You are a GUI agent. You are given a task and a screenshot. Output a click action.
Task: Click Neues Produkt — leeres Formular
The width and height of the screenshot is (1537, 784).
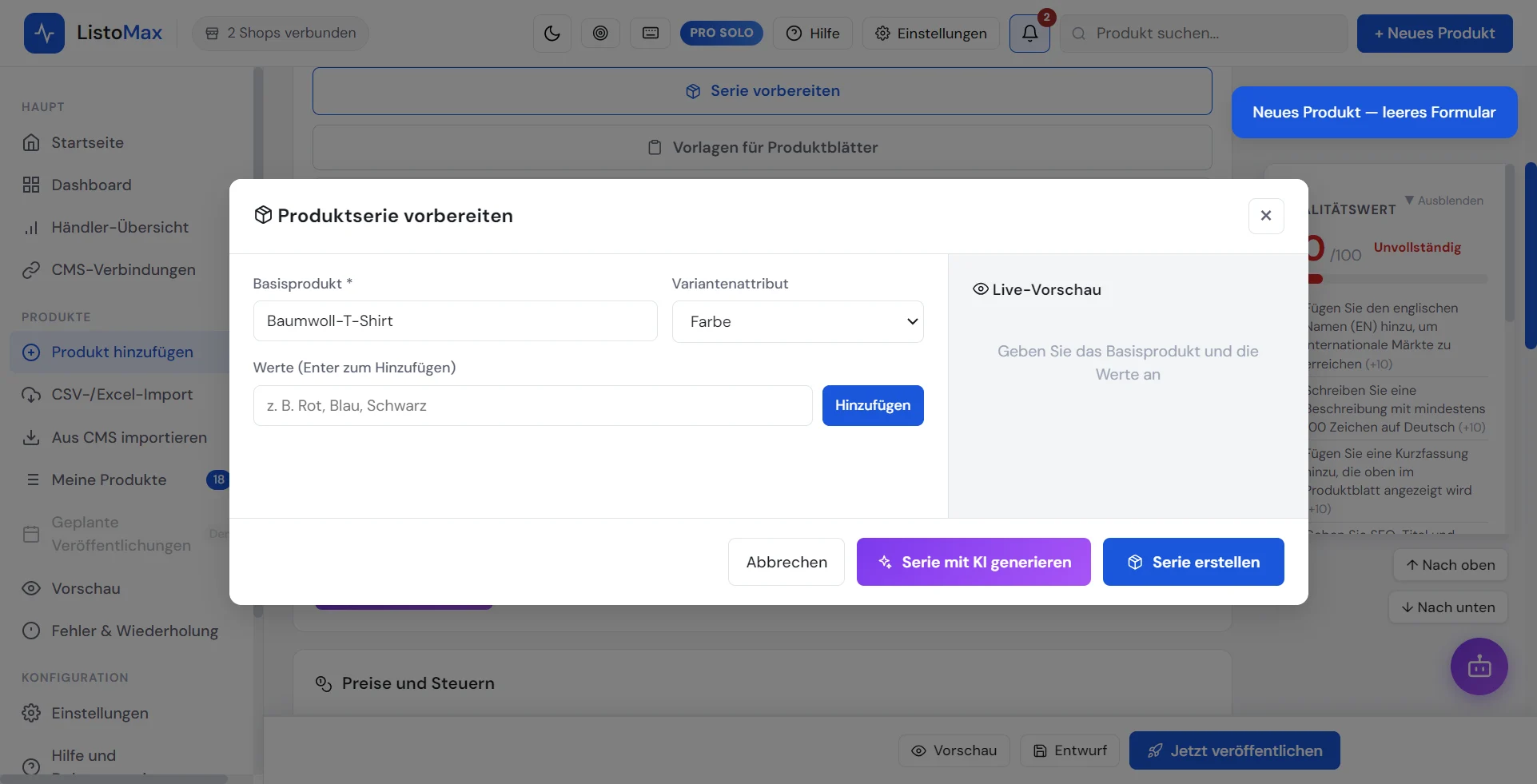point(1374,112)
